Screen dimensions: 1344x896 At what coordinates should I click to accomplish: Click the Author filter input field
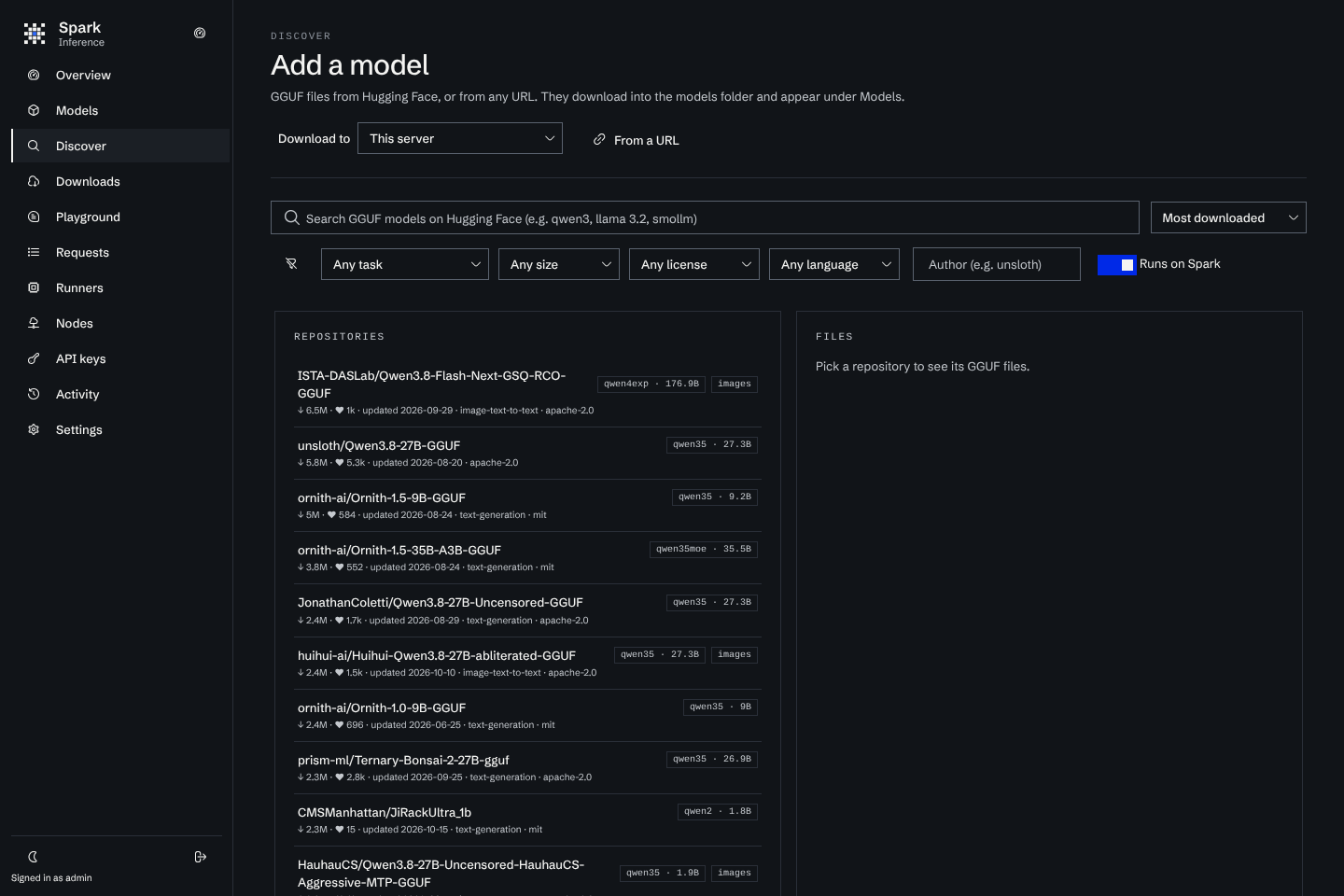(997, 264)
